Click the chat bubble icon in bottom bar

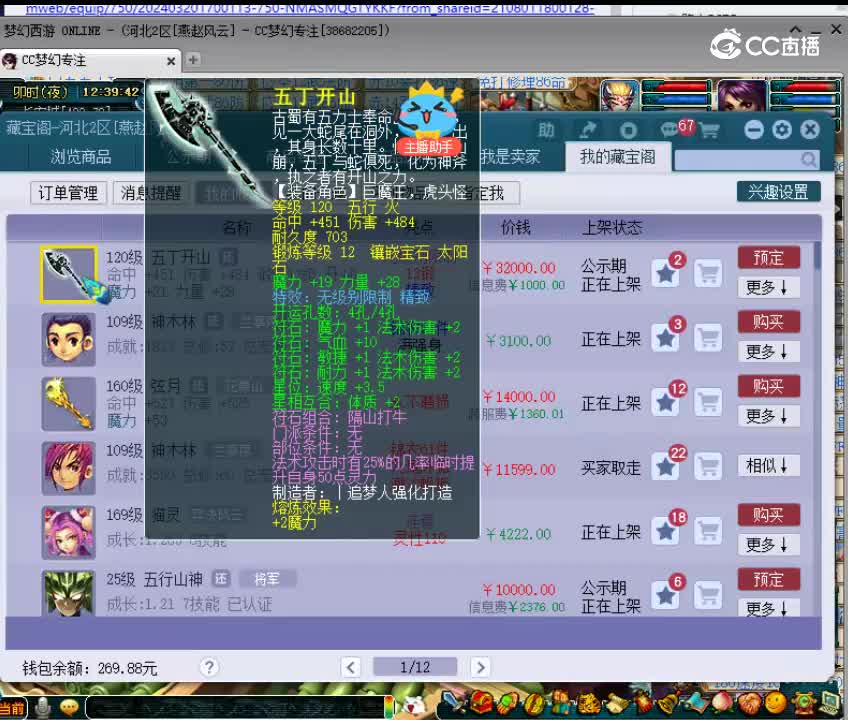69,707
